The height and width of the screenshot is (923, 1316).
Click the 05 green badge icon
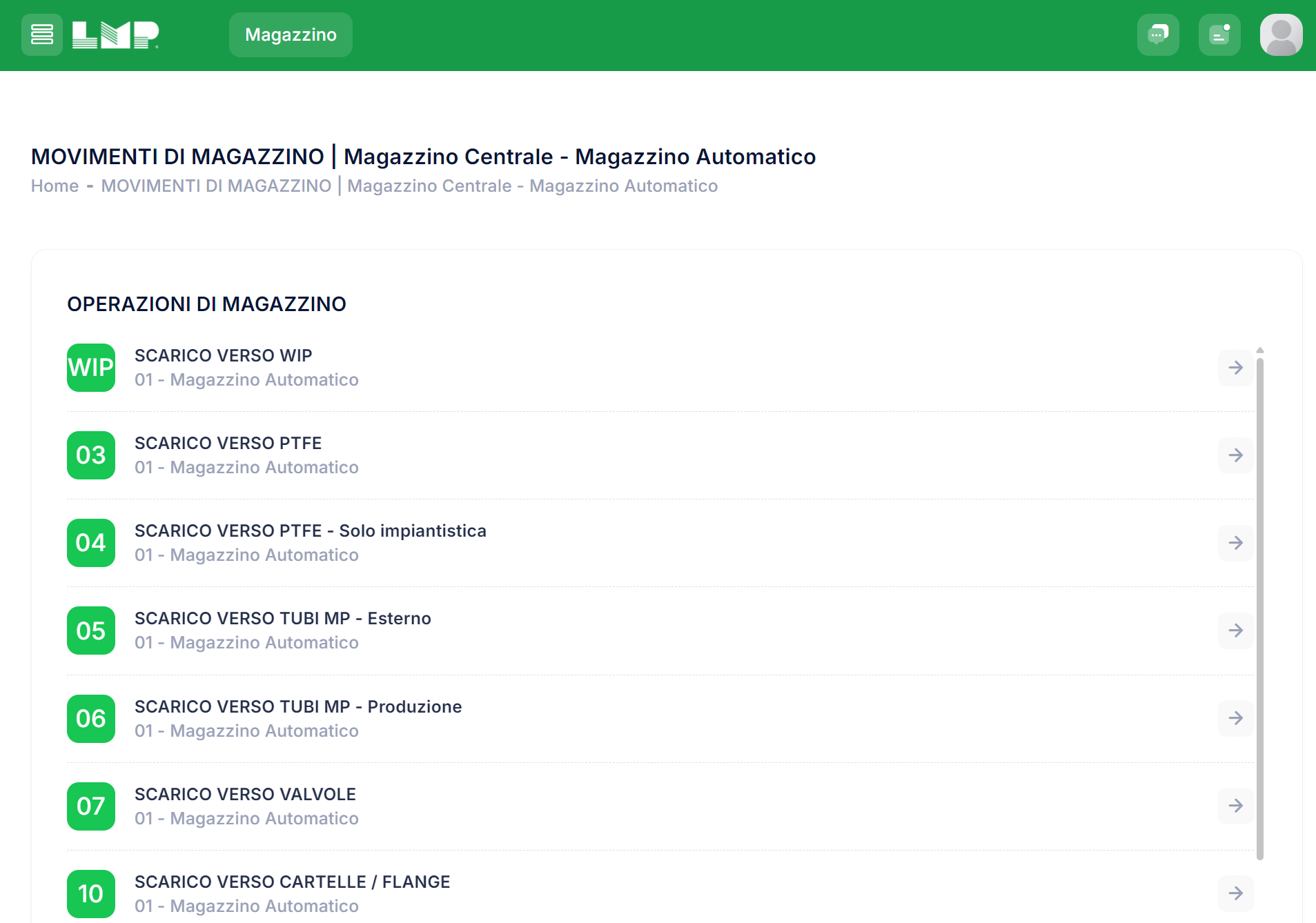click(x=91, y=631)
